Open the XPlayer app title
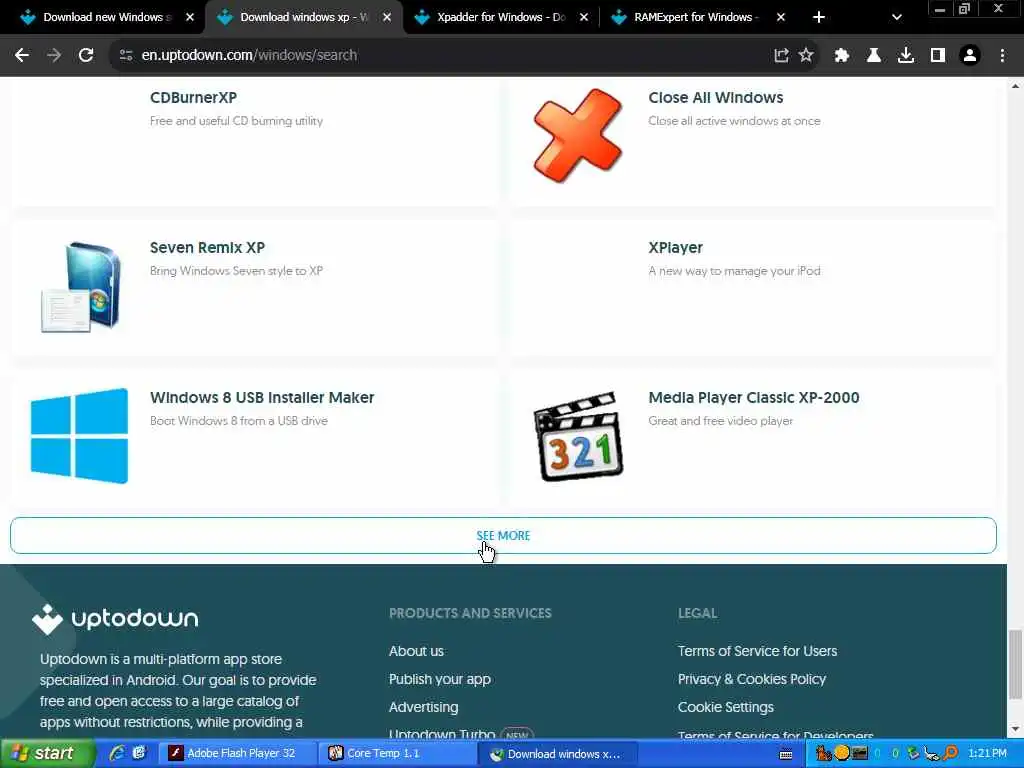Image resolution: width=1024 pixels, height=768 pixels. 675,248
